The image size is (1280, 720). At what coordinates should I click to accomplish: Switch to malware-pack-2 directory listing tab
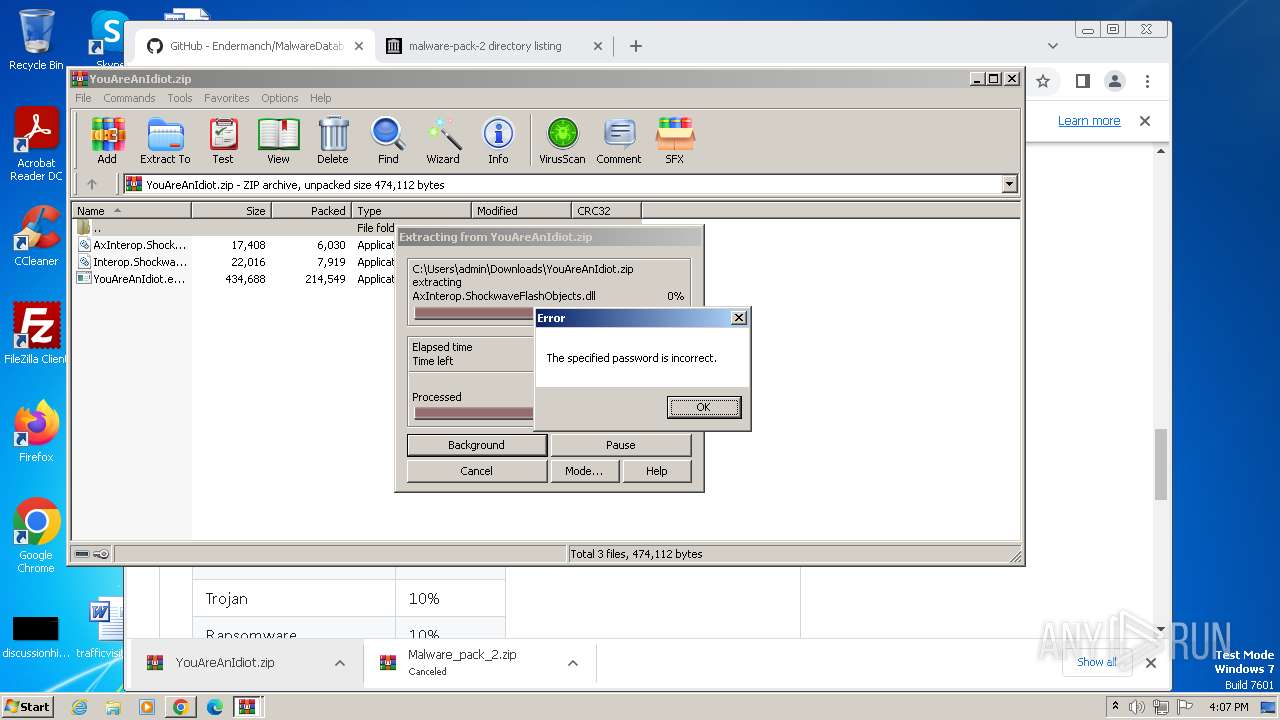(x=495, y=46)
